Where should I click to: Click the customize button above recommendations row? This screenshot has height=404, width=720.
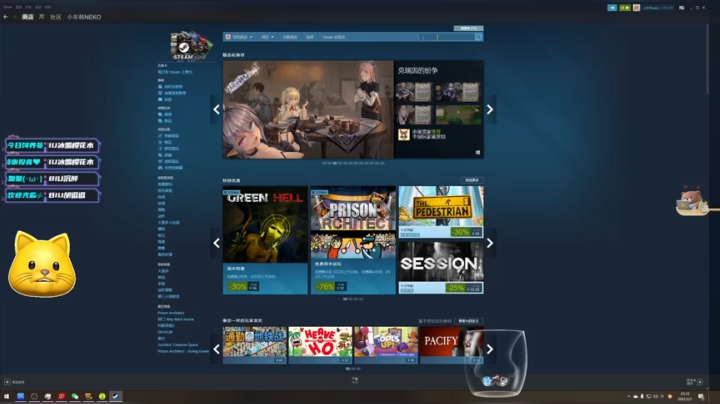tap(469, 321)
